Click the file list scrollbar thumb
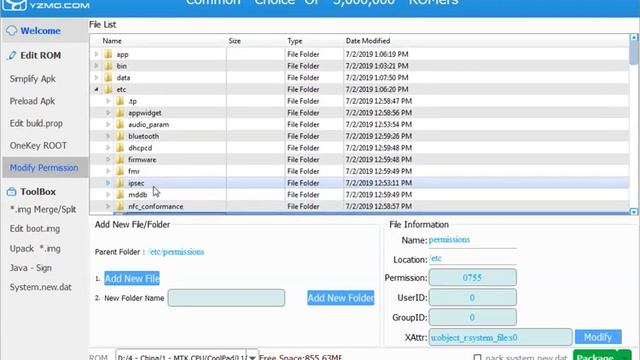 pyautogui.click(x=633, y=53)
